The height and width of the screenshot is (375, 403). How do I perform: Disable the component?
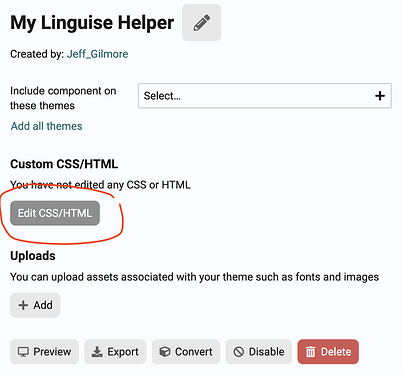[259, 352]
